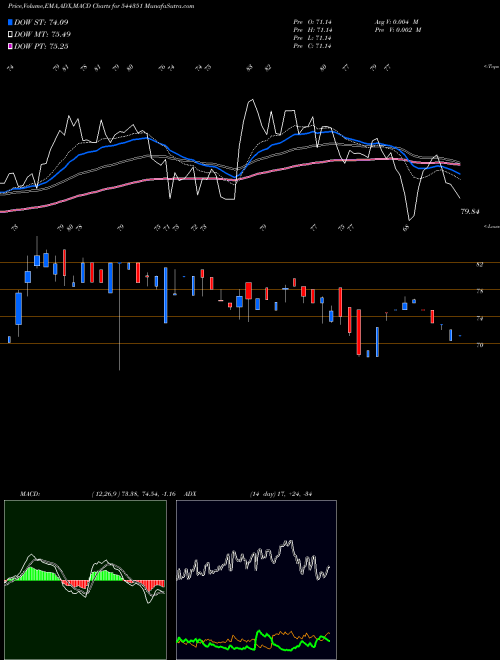500x660 pixels.
Task: Click the '<Tops' marker label at right
Action: [491, 67]
